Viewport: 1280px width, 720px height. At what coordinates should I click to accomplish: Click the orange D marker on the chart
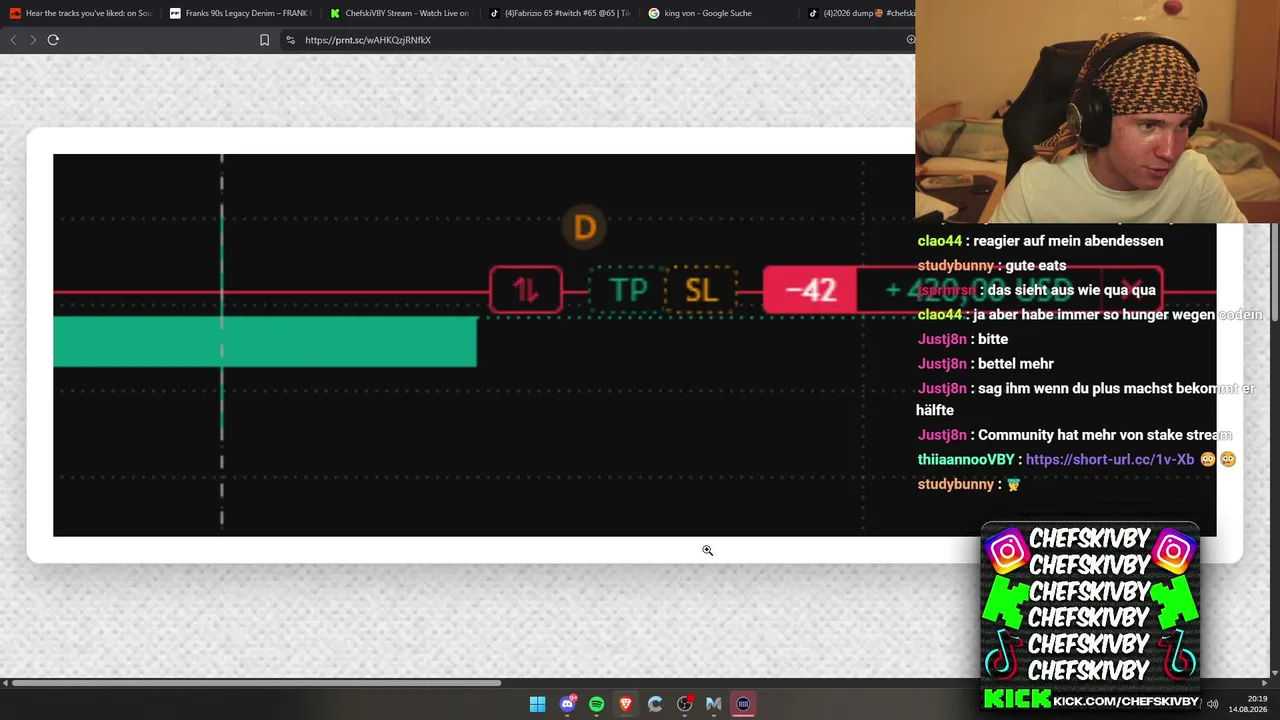point(585,227)
